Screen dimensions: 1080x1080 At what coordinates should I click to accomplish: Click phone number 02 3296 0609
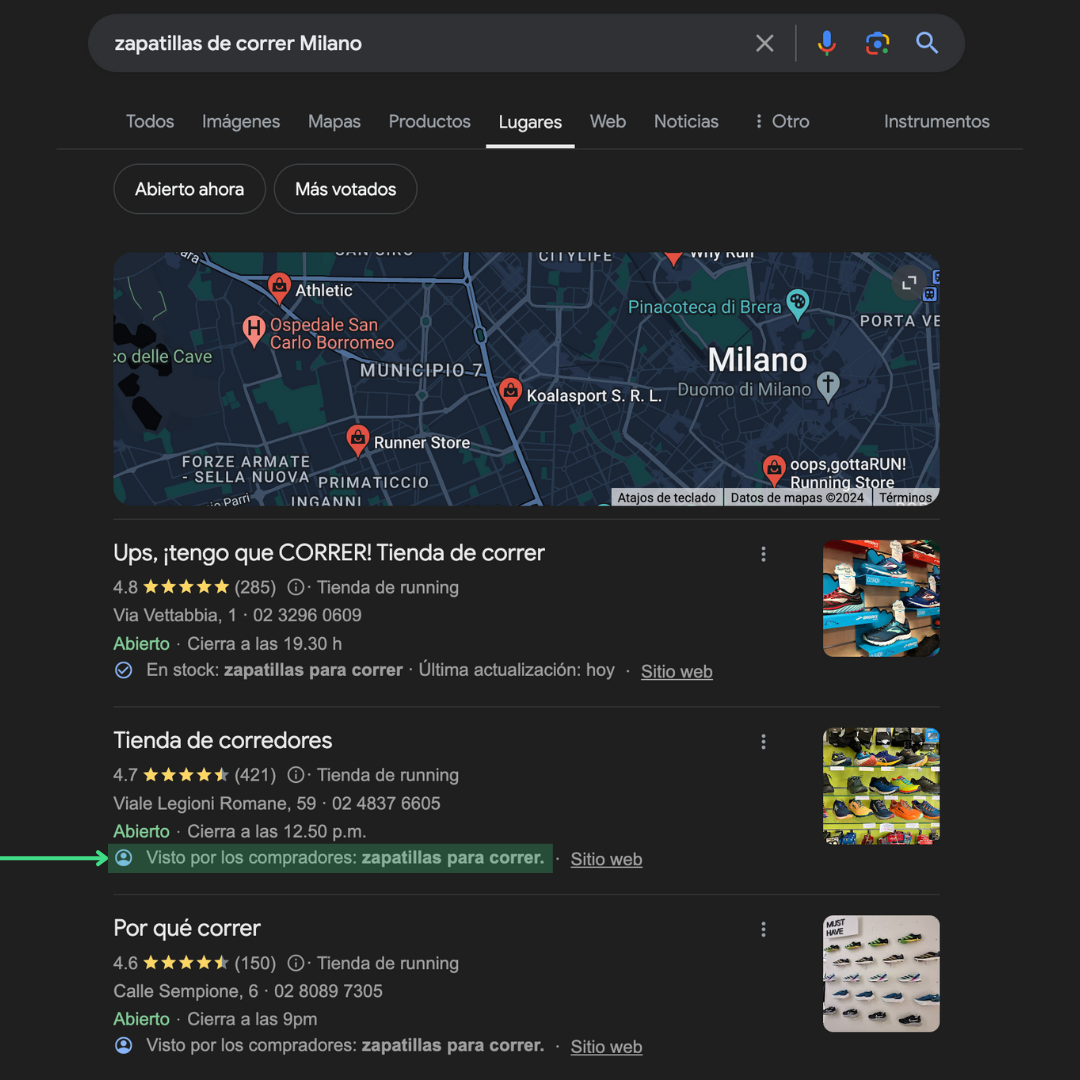307,615
